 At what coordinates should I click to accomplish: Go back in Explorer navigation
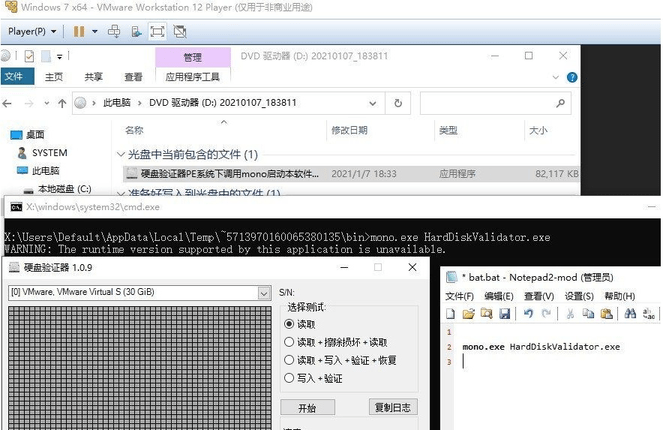(x=7, y=103)
